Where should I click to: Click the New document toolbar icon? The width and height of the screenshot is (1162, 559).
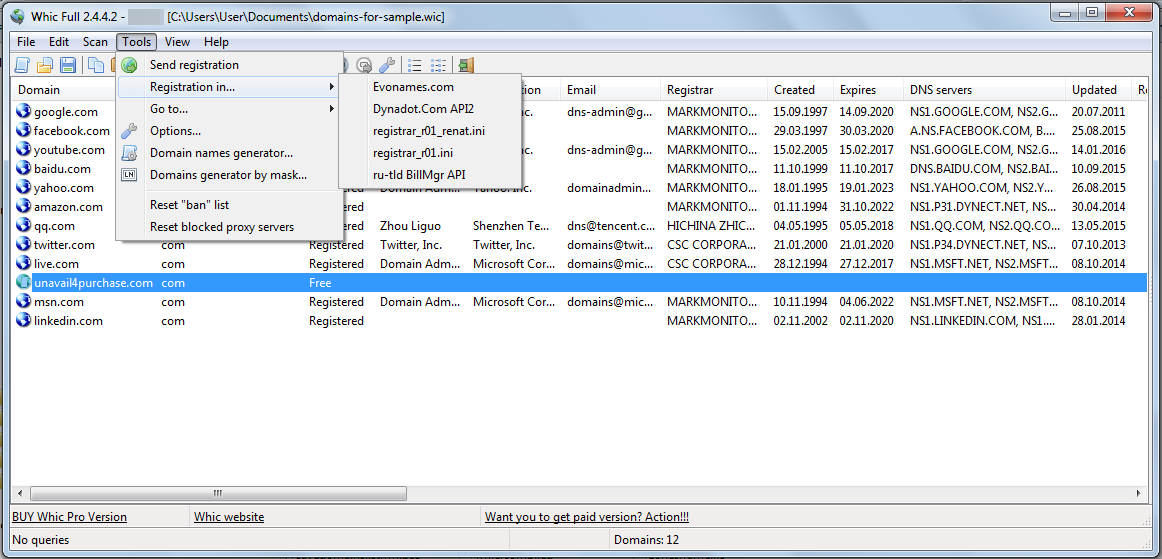click(21, 66)
